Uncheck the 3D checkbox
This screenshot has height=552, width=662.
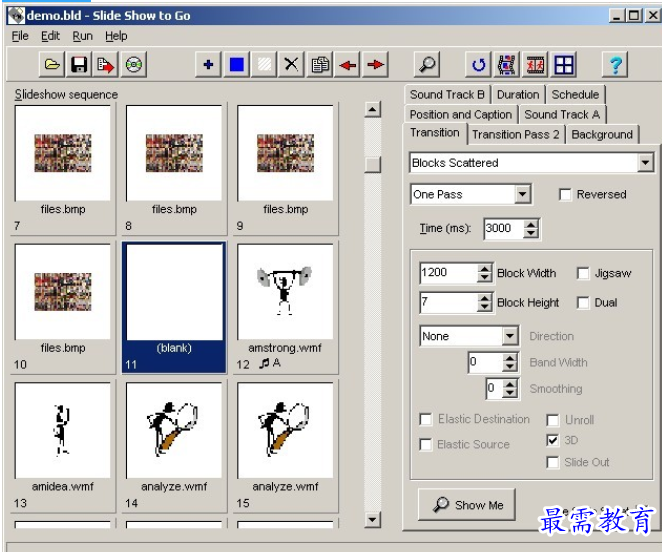[552, 441]
